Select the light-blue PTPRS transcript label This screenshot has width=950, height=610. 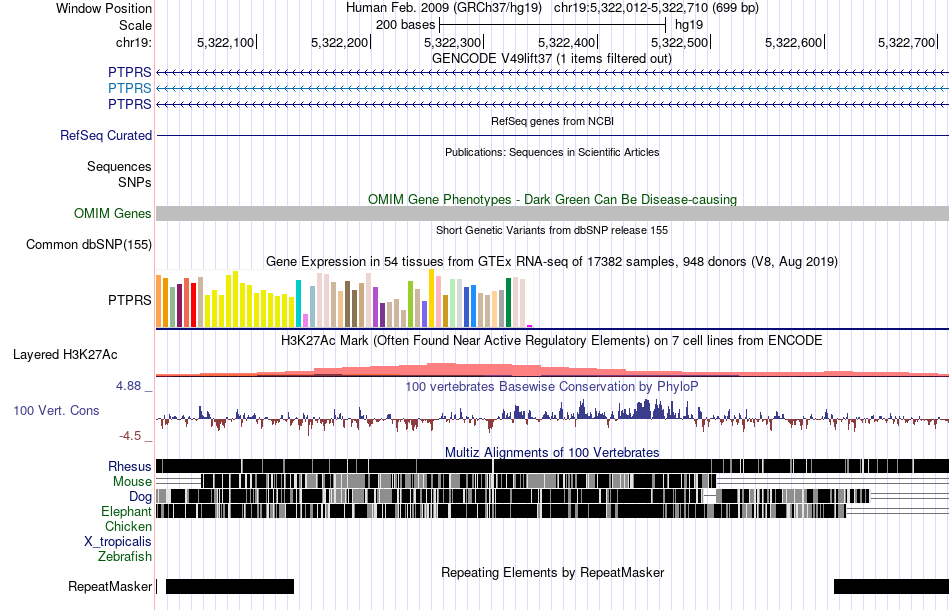[130, 88]
